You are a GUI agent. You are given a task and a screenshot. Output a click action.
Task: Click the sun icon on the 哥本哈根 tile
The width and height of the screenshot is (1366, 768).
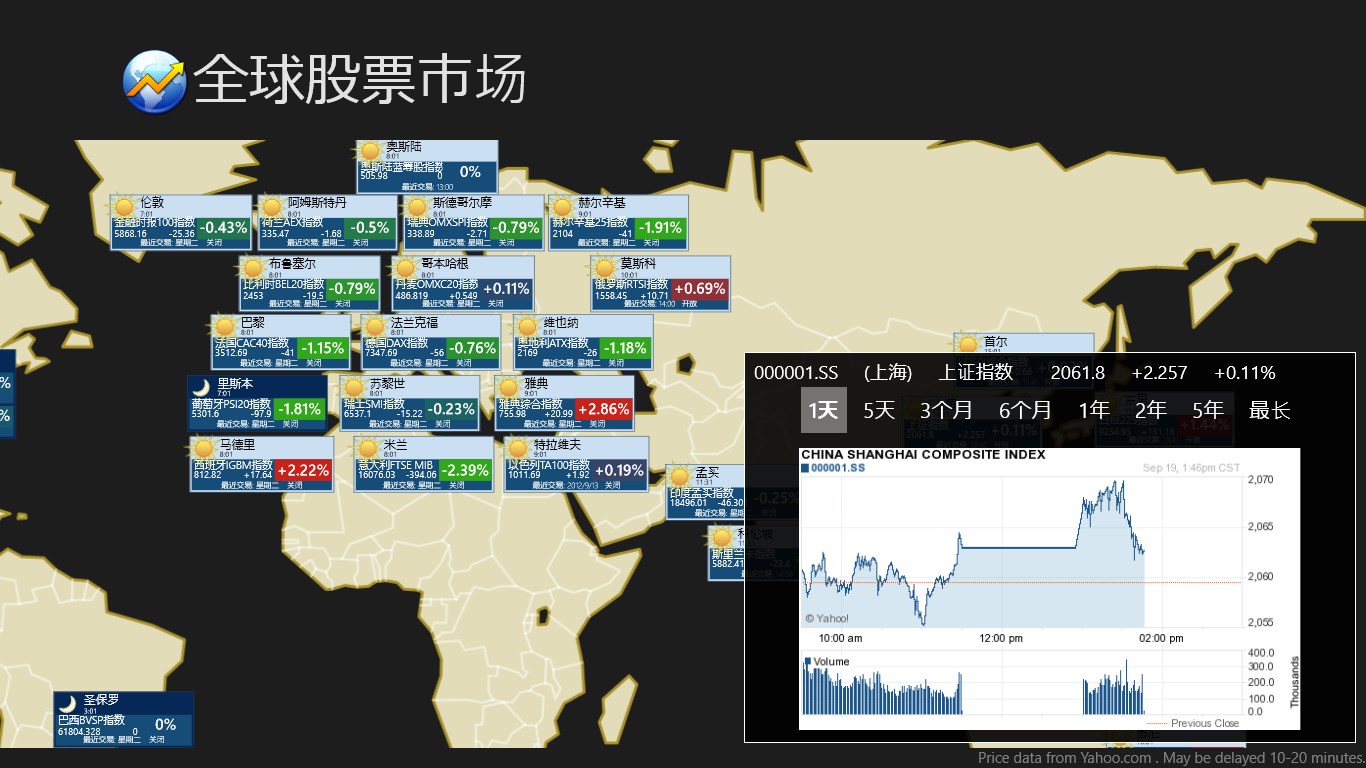(x=406, y=267)
